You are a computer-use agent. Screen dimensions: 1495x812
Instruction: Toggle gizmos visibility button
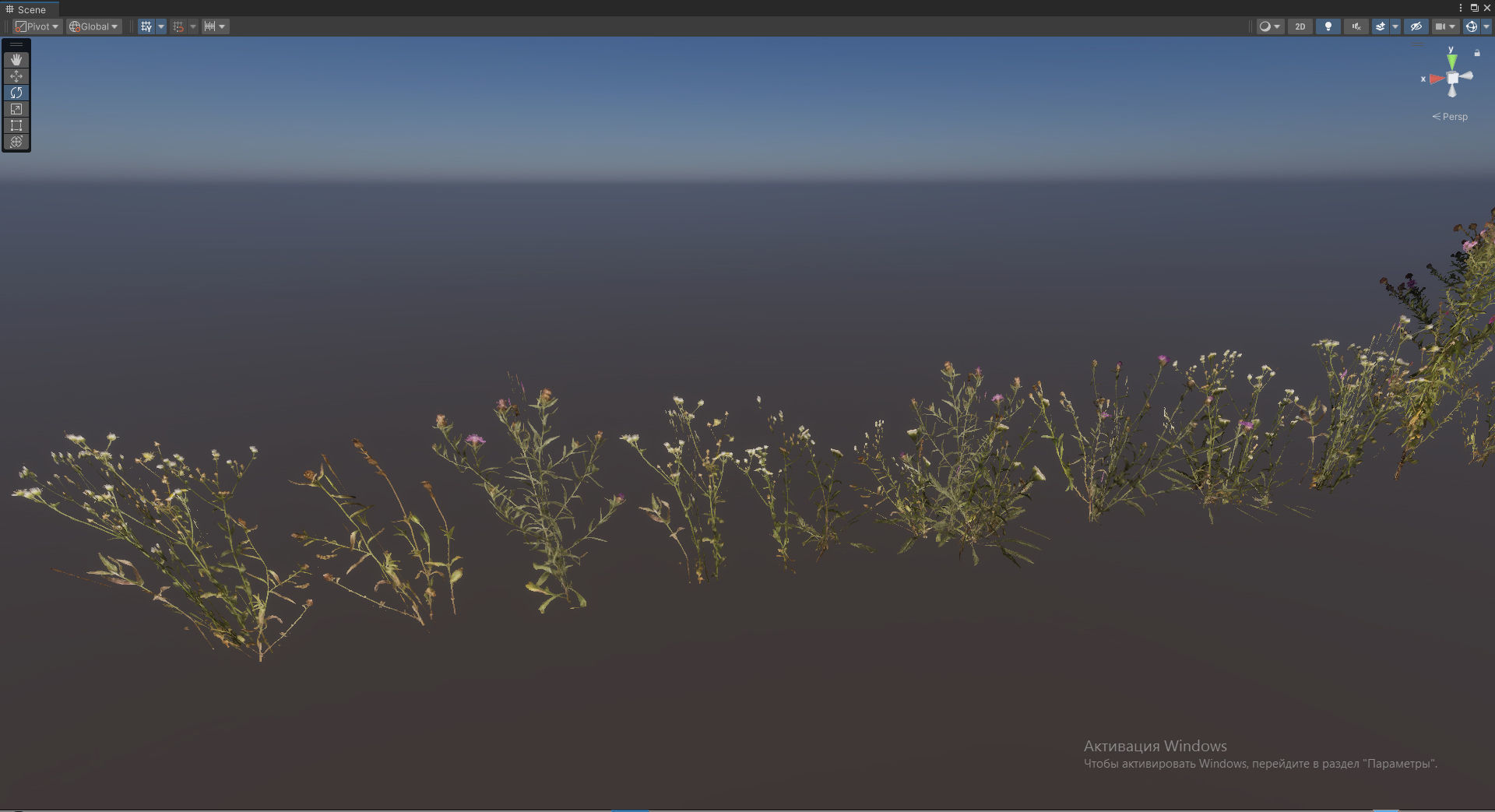[x=1471, y=26]
